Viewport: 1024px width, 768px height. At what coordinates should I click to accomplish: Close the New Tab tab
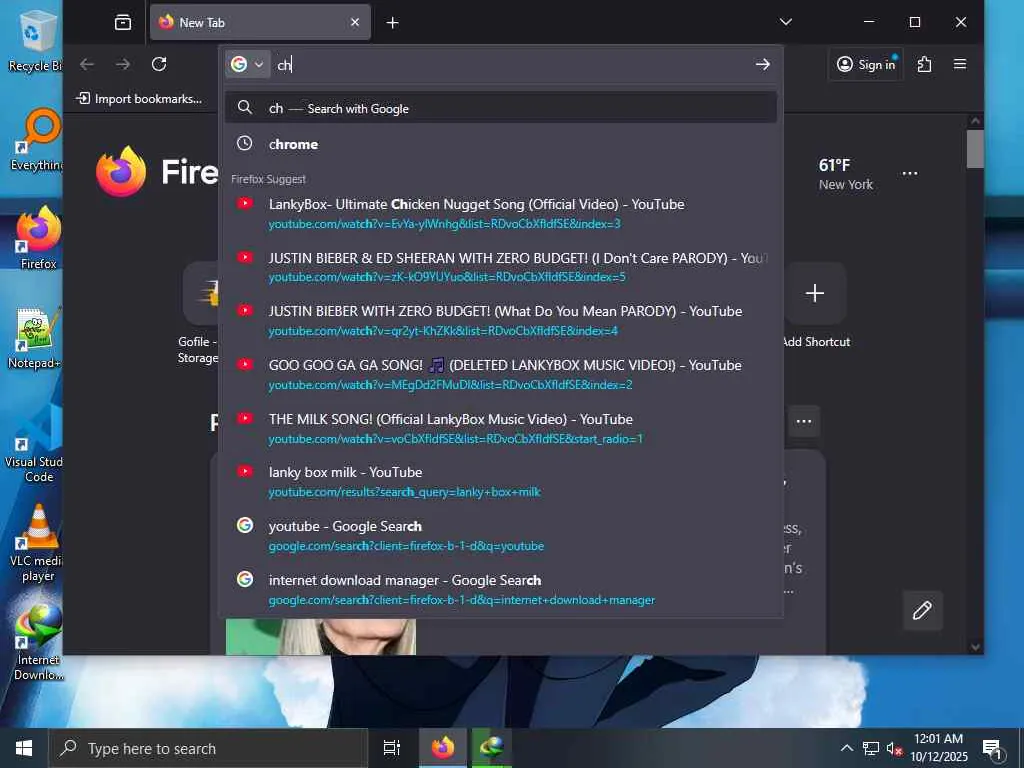tap(355, 23)
